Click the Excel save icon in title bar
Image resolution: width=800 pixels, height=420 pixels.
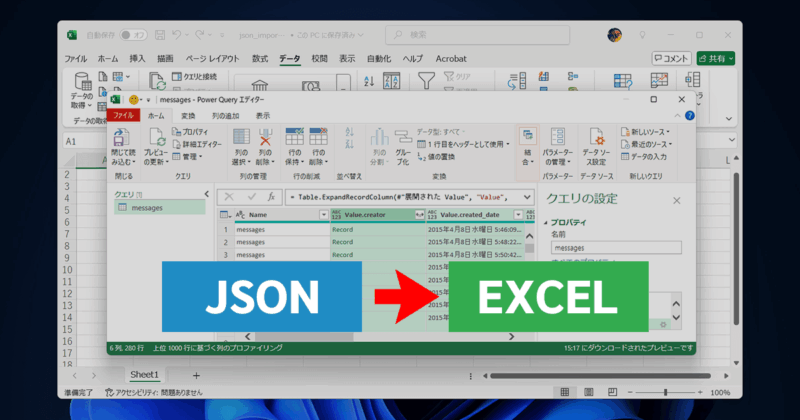[160, 35]
